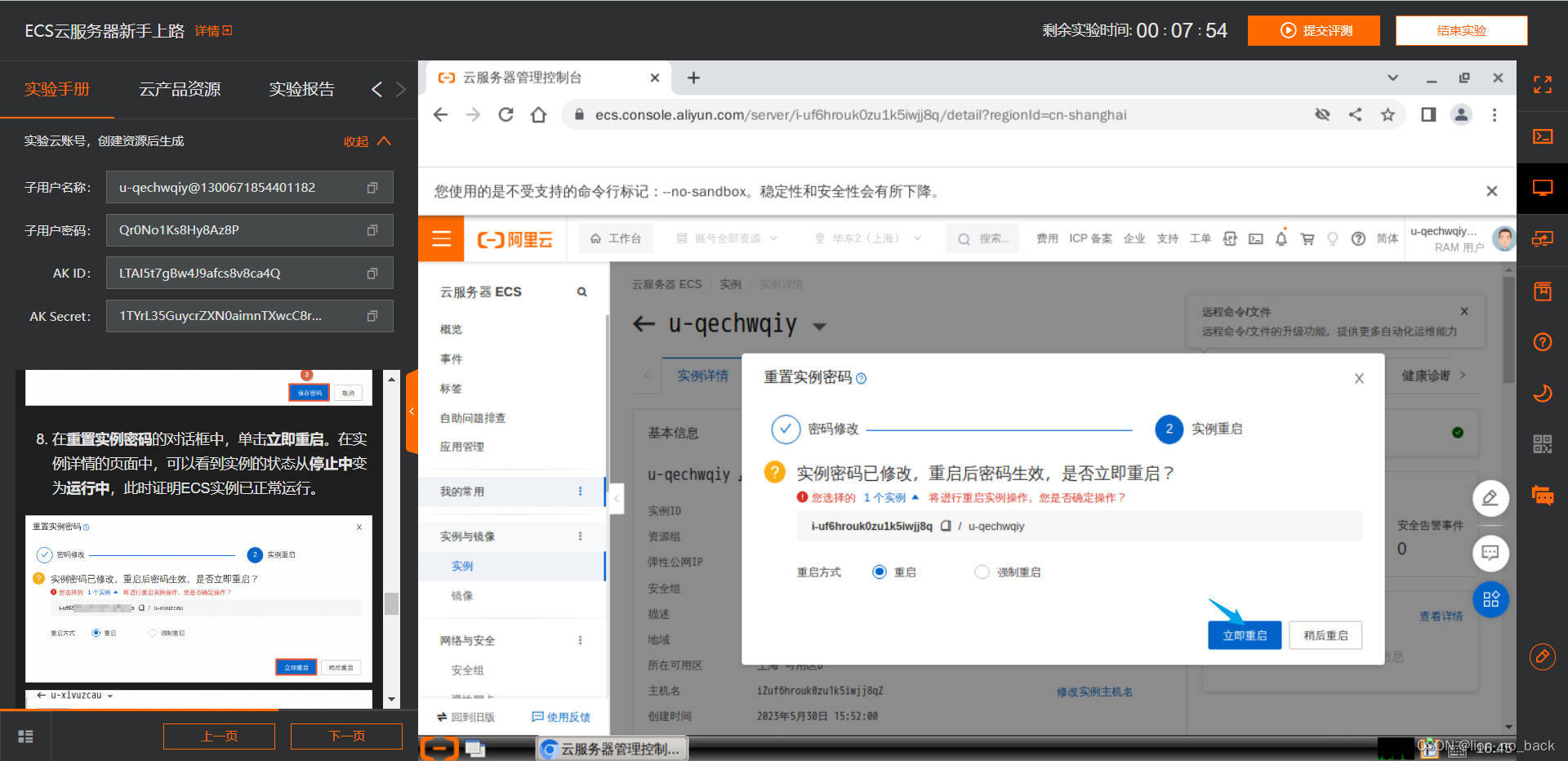Screen dimensions: 1568x761
Task: Copy the instance ID in the dialog
Action: pyautogui.click(x=946, y=526)
